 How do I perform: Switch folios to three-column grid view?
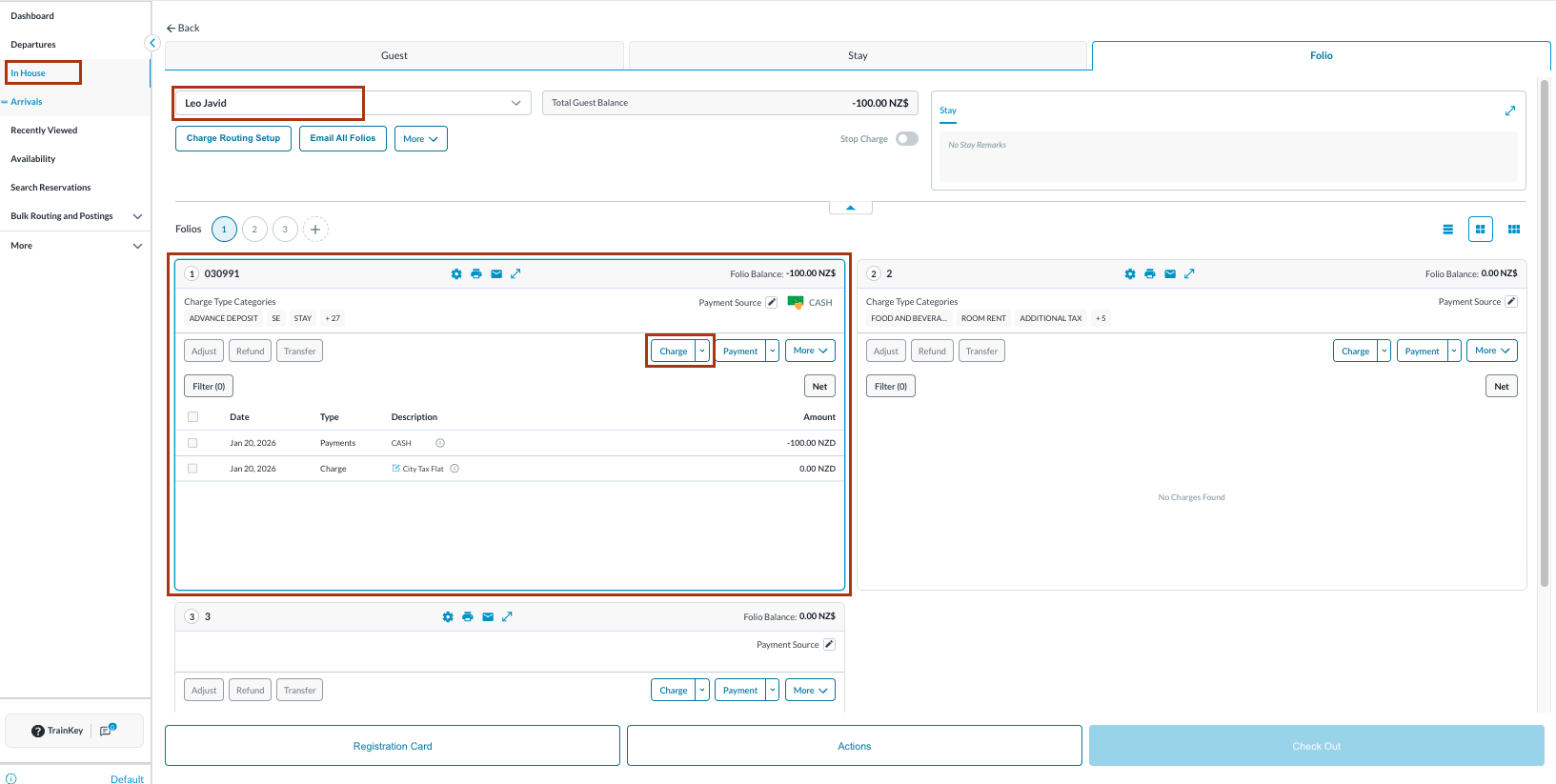point(1514,230)
